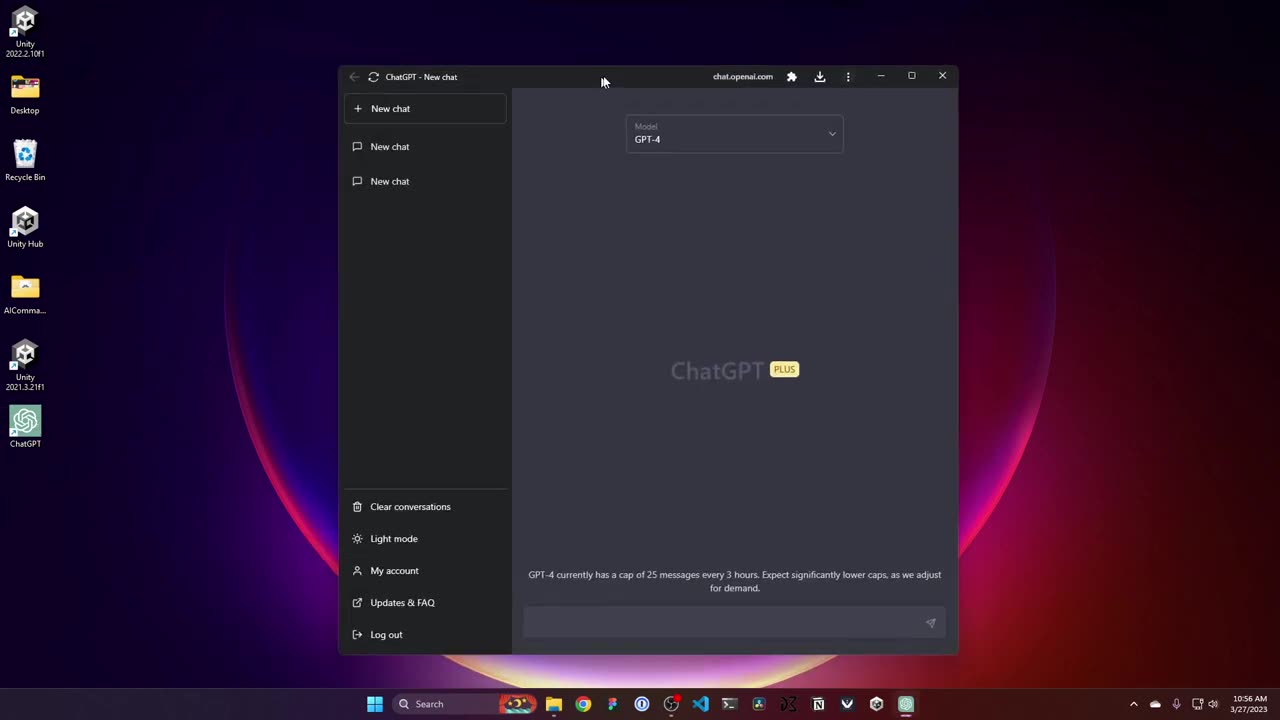The height and width of the screenshot is (720, 1280).
Task: Switch to Light mode
Action: (x=425, y=539)
